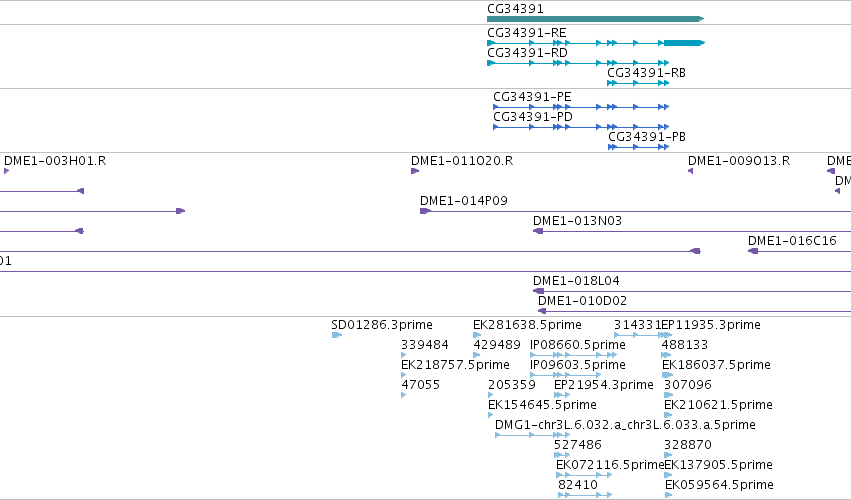Screen dimensions: 851x500
Task: Click the 47055 feature label
Action: click(x=421, y=385)
